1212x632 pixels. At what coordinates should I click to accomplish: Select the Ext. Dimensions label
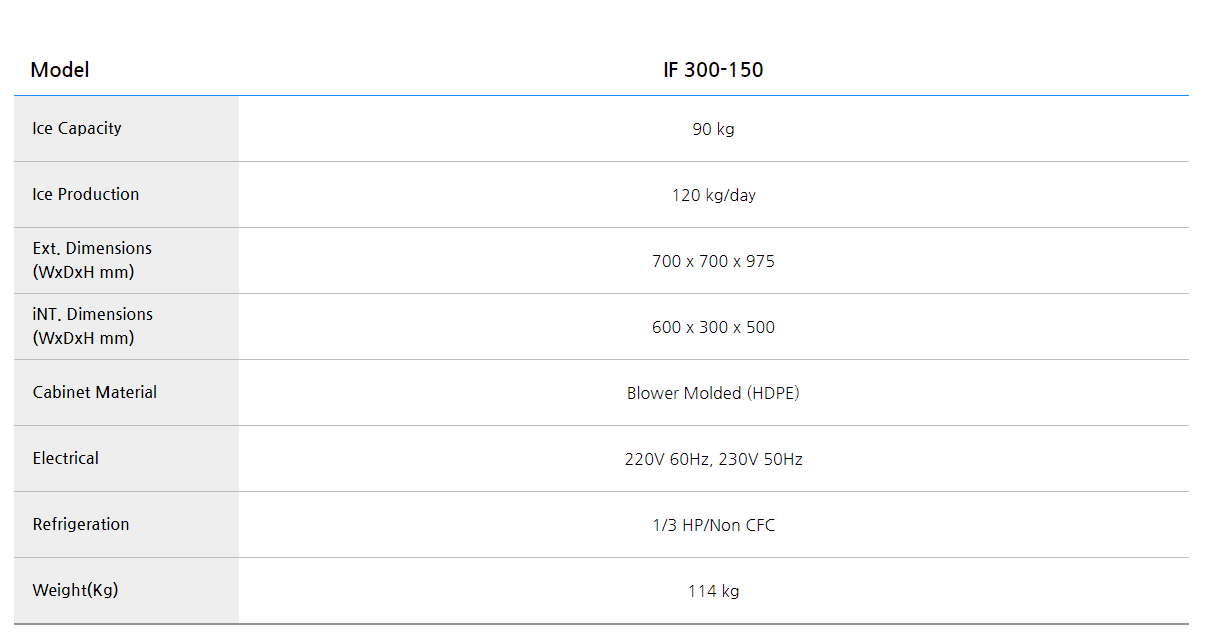coord(92,248)
